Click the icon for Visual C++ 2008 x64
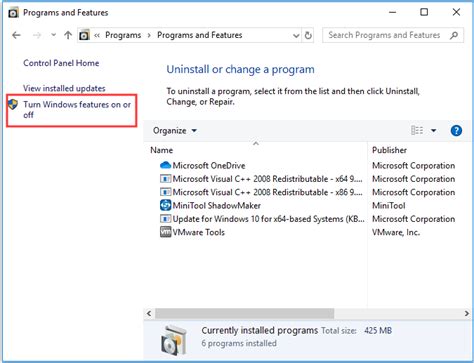 [165, 179]
